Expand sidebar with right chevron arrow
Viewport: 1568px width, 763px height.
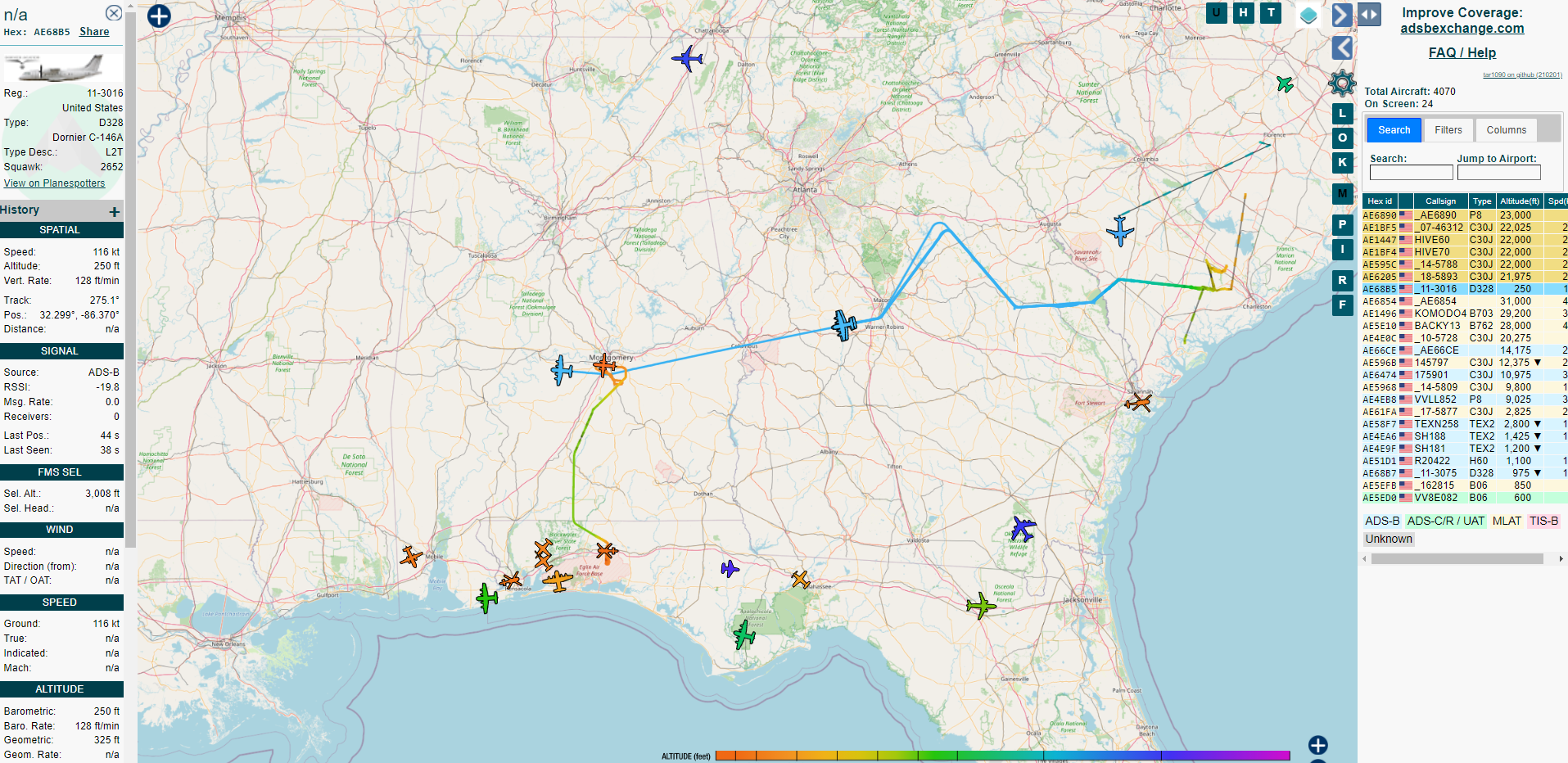tap(1341, 16)
